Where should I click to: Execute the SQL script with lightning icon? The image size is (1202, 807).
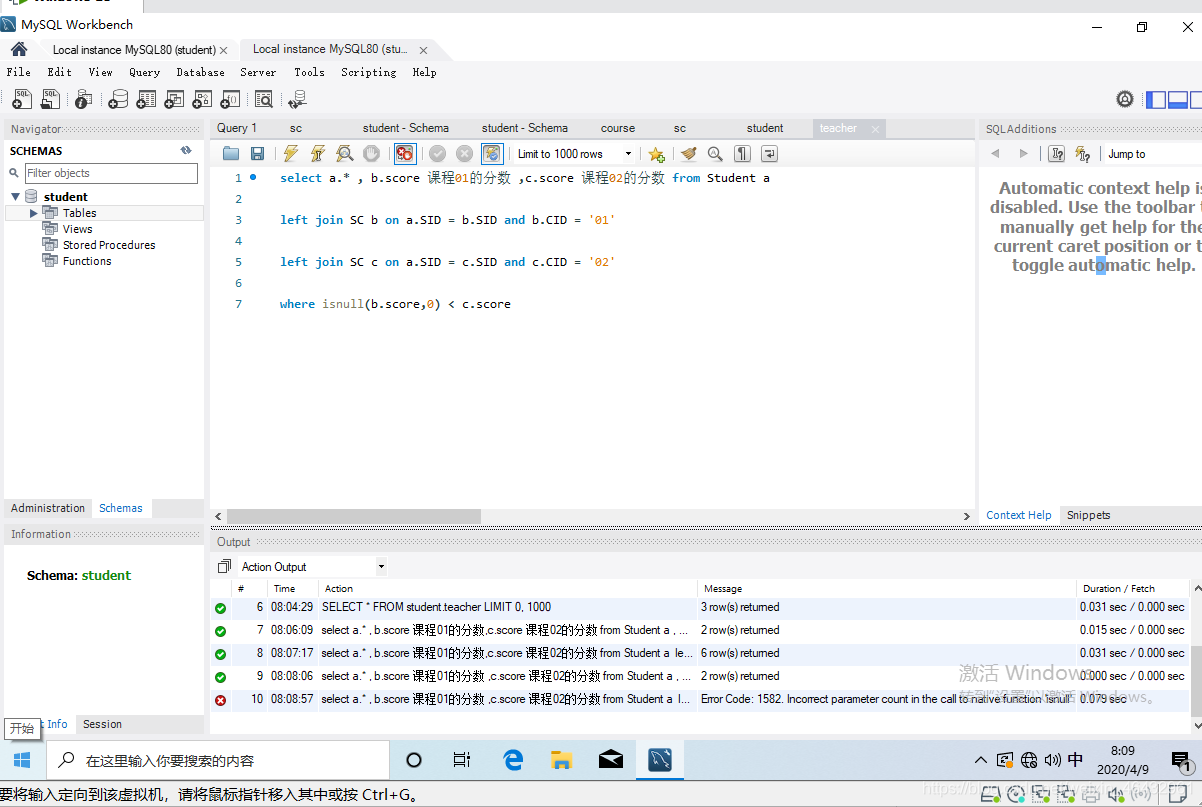290,154
